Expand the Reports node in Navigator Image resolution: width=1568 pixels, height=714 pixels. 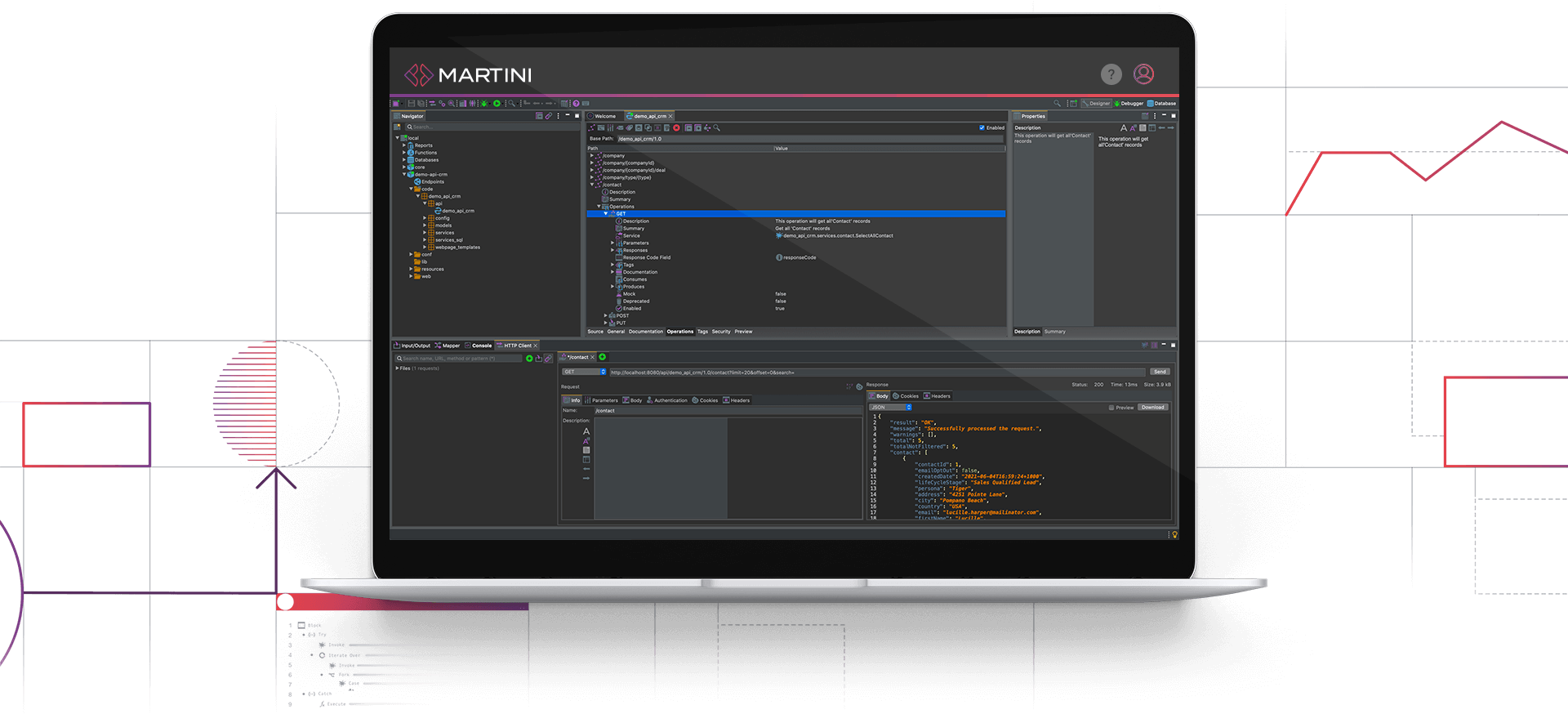pyautogui.click(x=403, y=145)
